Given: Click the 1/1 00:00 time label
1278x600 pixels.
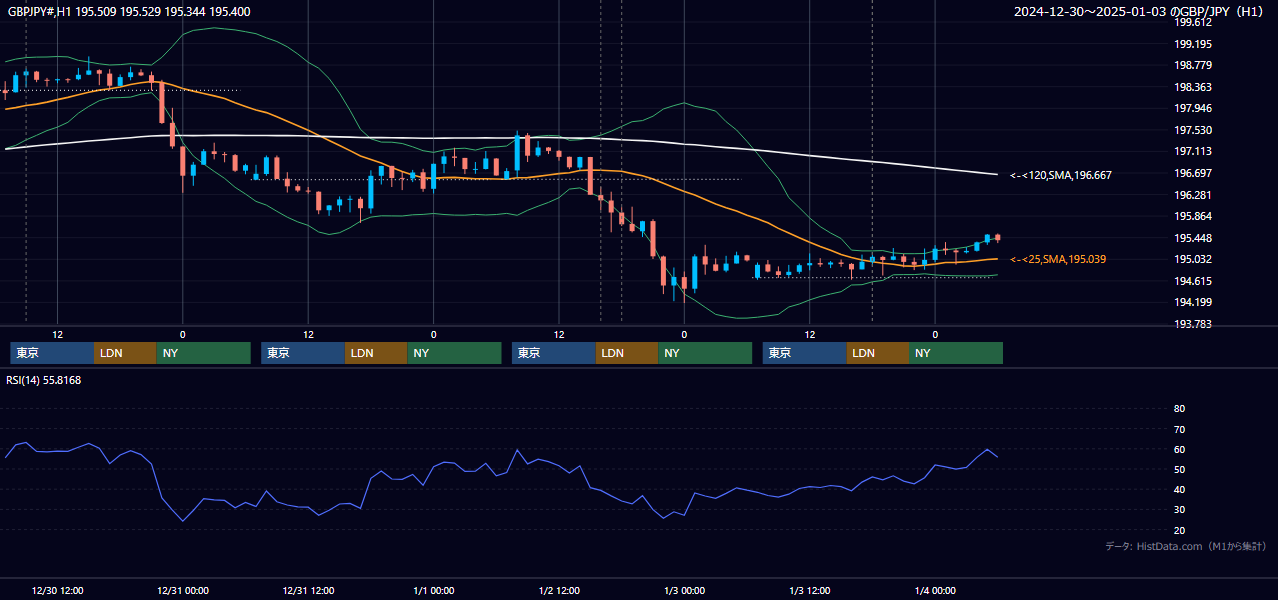Looking at the screenshot, I should point(433,590).
